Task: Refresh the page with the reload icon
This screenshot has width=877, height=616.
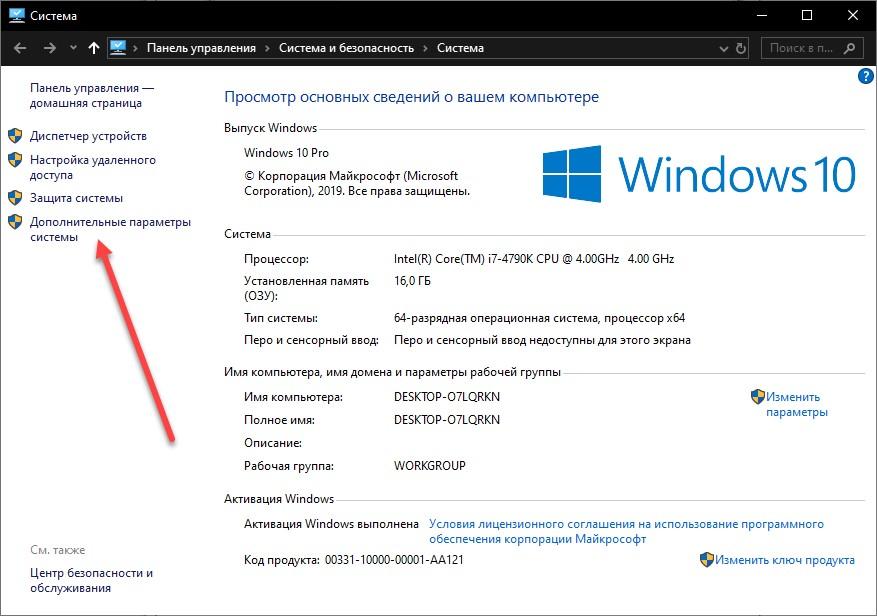Action: coord(741,49)
